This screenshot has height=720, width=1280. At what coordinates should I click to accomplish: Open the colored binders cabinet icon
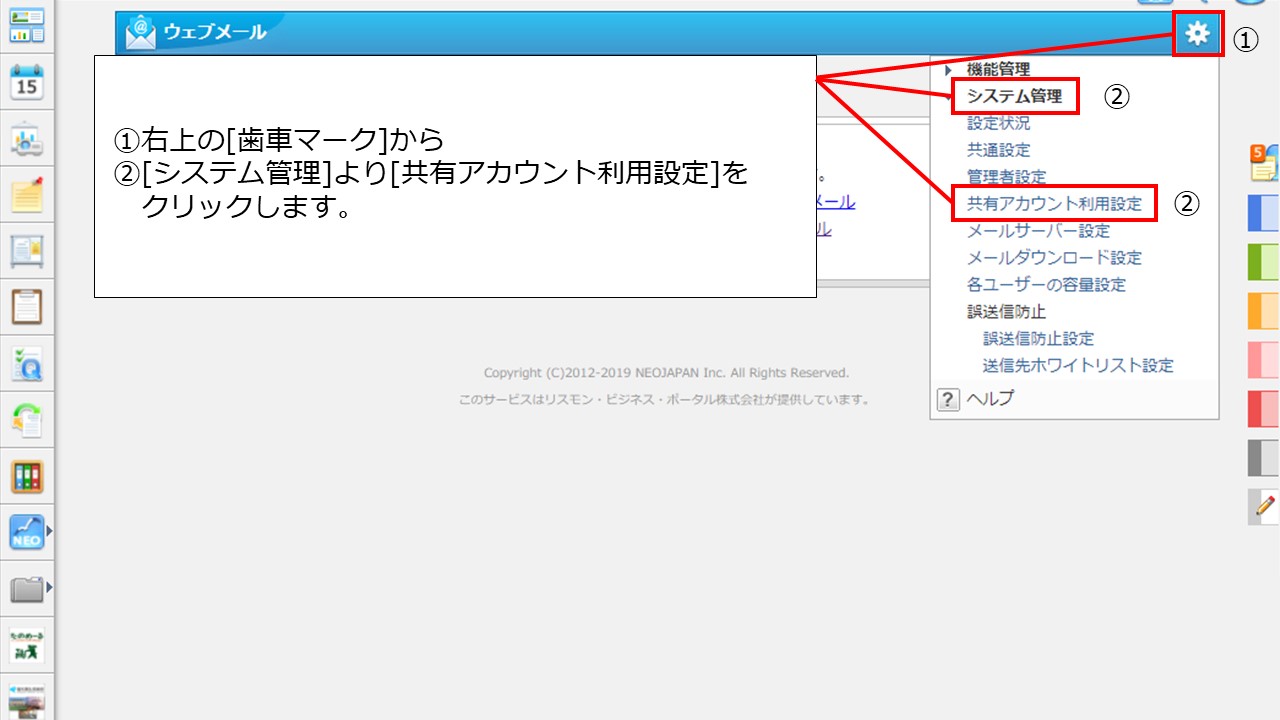pyautogui.click(x=27, y=476)
